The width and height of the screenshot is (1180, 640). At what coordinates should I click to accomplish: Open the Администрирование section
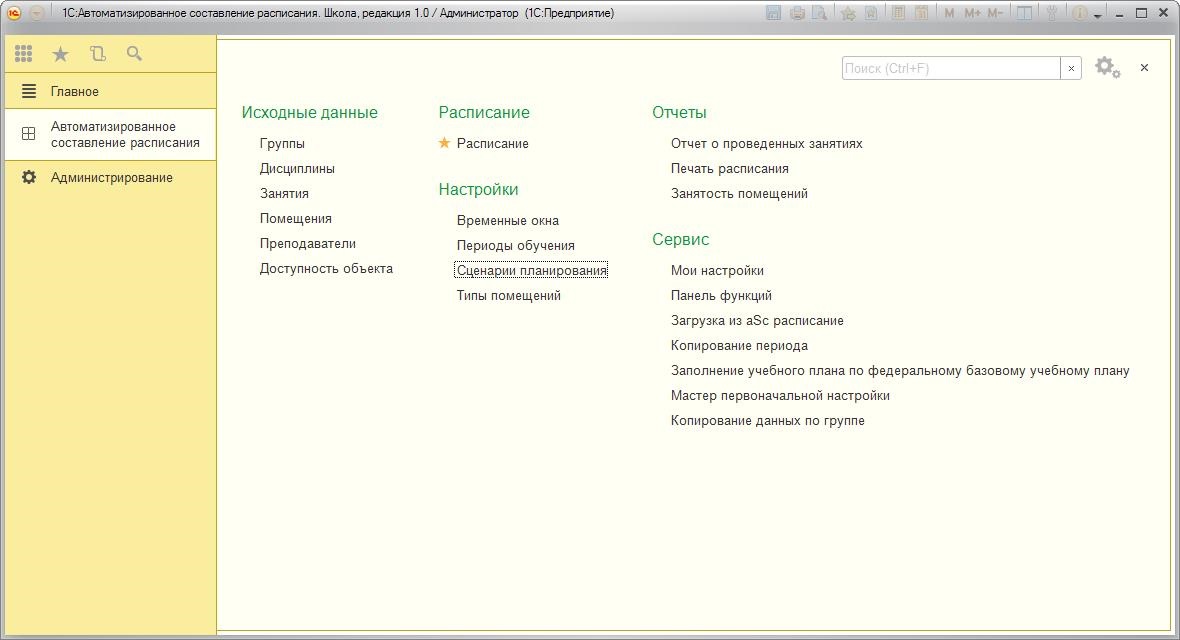(x=111, y=177)
